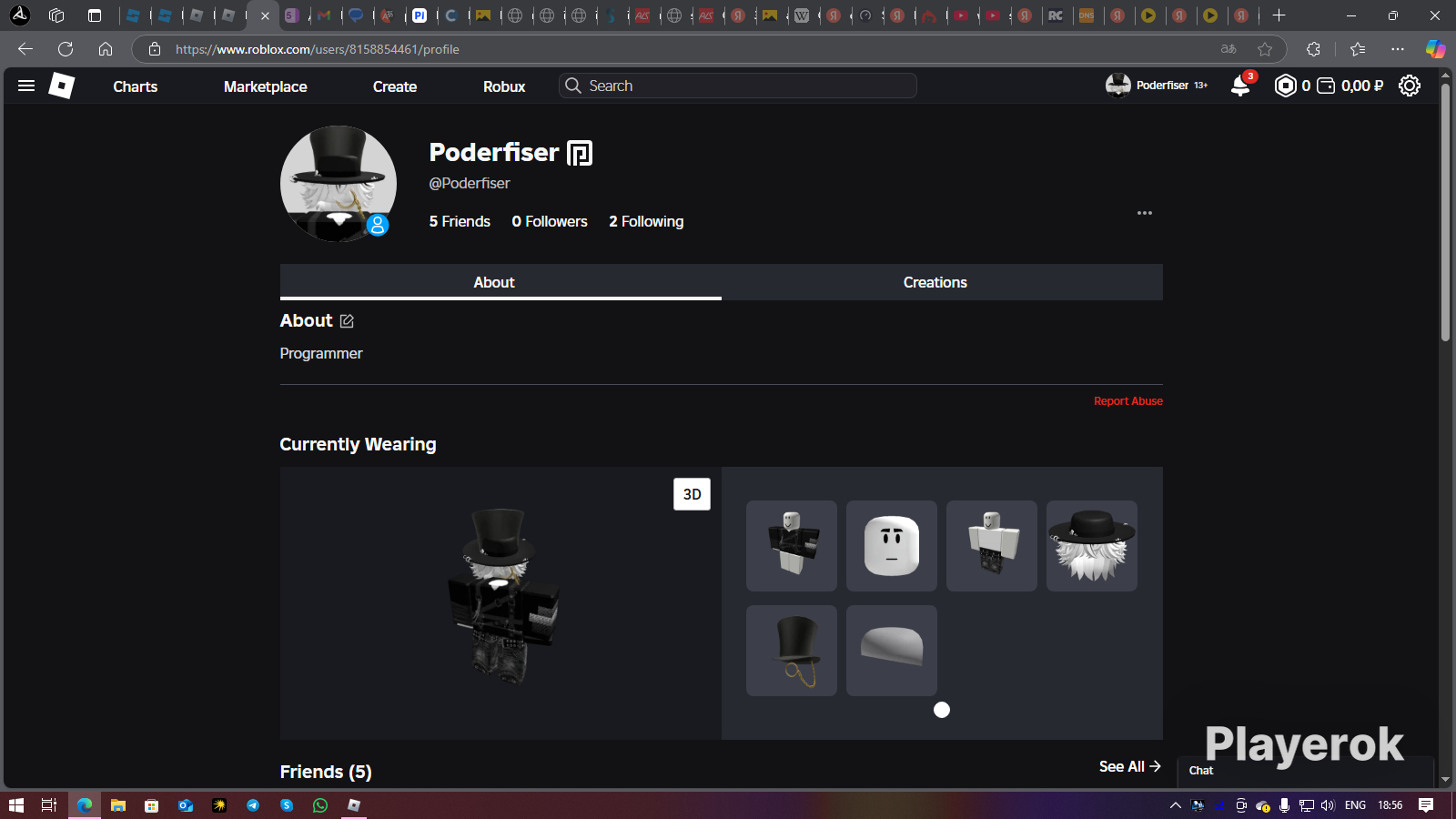The width and height of the screenshot is (1456, 819).
Task: Open the notifications bell
Action: (x=1240, y=86)
